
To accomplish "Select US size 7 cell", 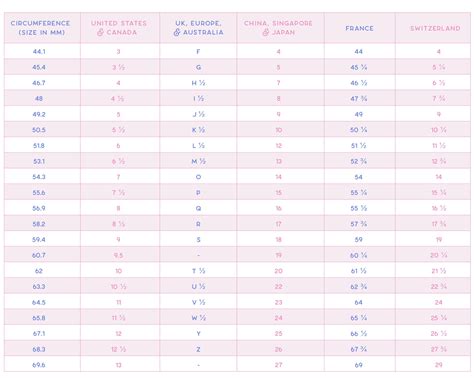I will [118, 177].
